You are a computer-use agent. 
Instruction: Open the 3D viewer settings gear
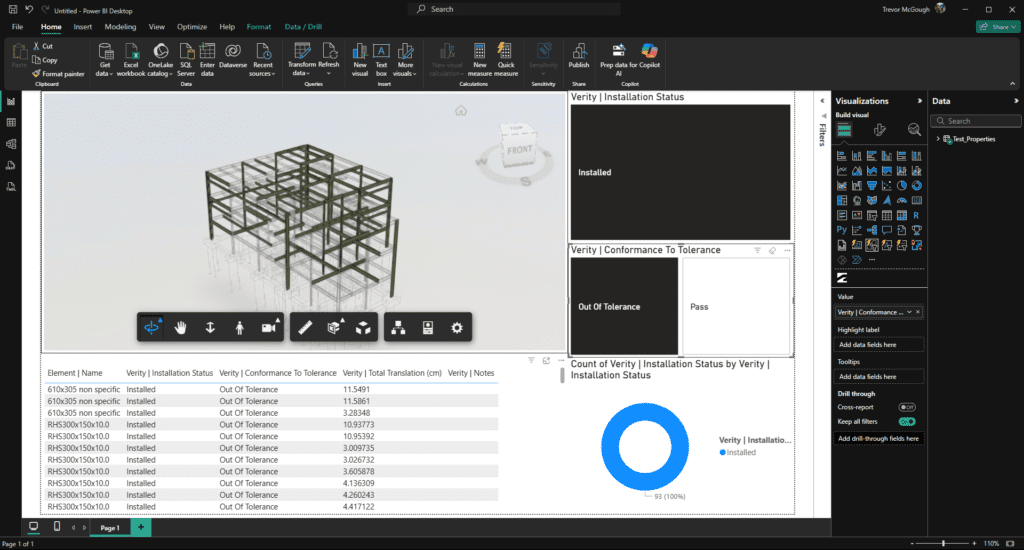(x=457, y=327)
